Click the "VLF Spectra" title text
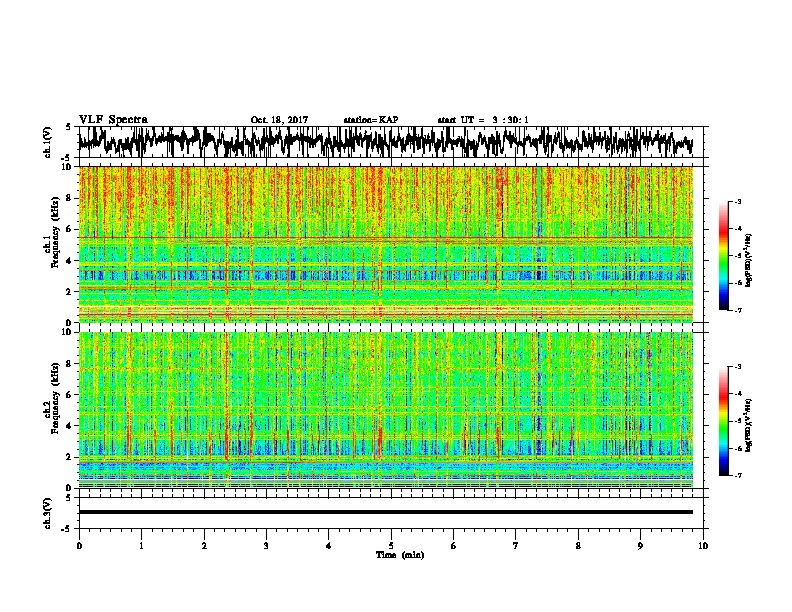Viewport: 792px width, 612px height. point(113,120)
